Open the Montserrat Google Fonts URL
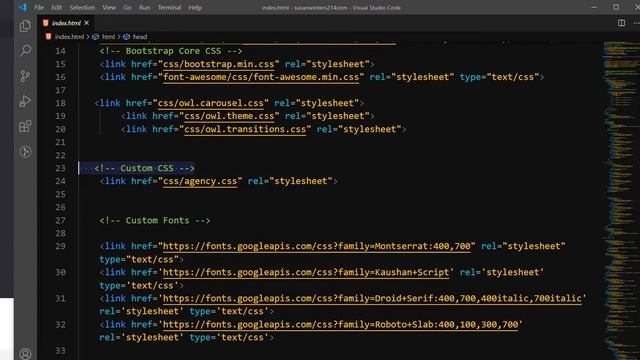The width and height of the screenshot is (640, 360). click(x=316, y=246)
